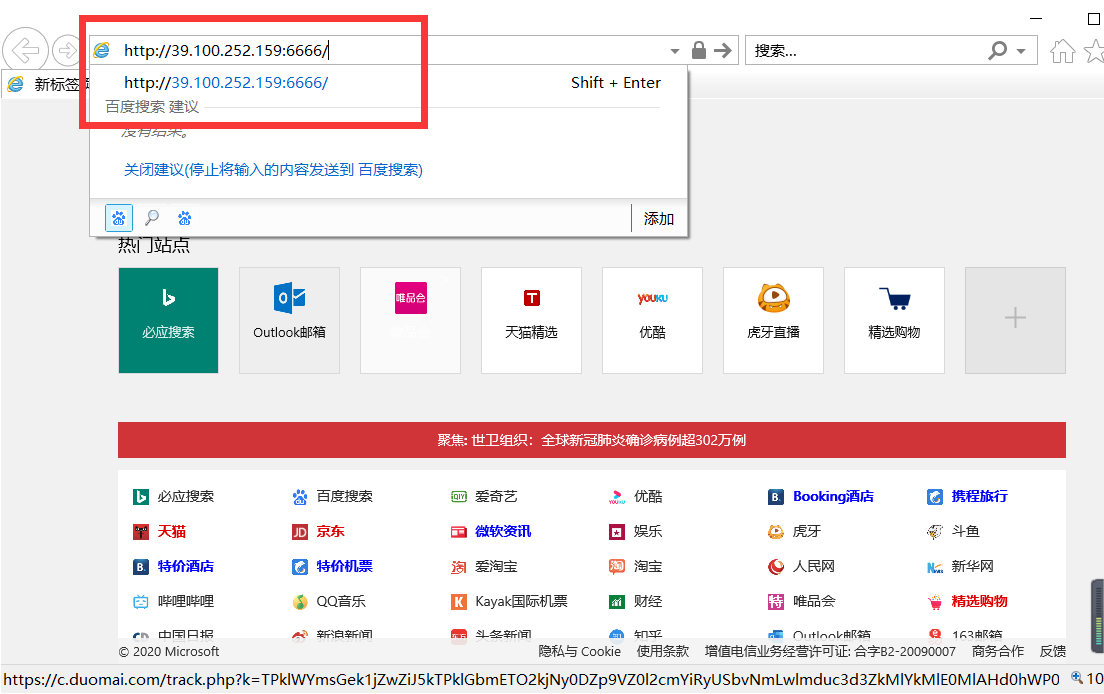The image size is (1104, 694).
Task: Open 淘宝 link
Action: pyautogui.click(x=648, y=566)
